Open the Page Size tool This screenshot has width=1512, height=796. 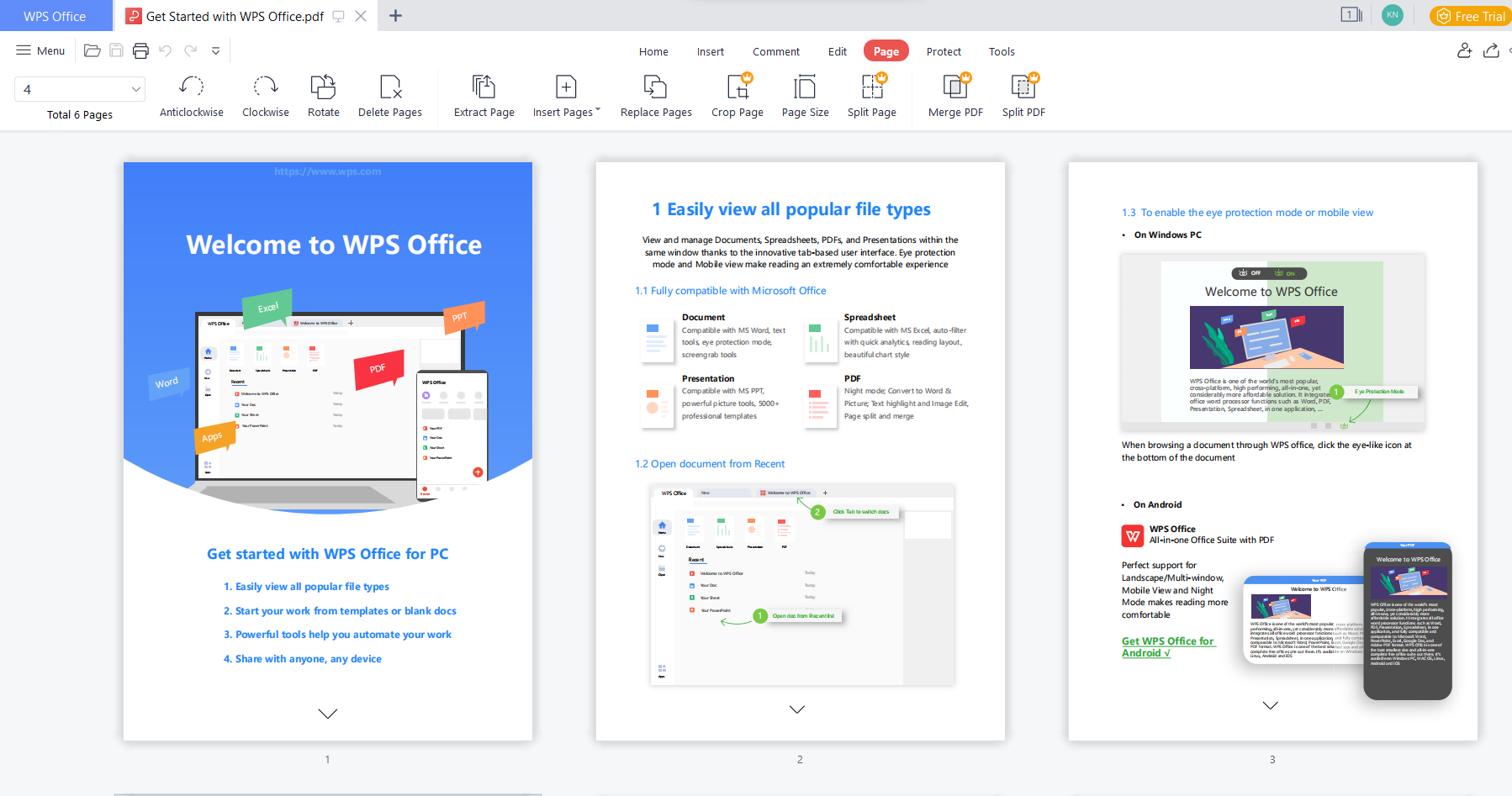[x=804, y=94]
